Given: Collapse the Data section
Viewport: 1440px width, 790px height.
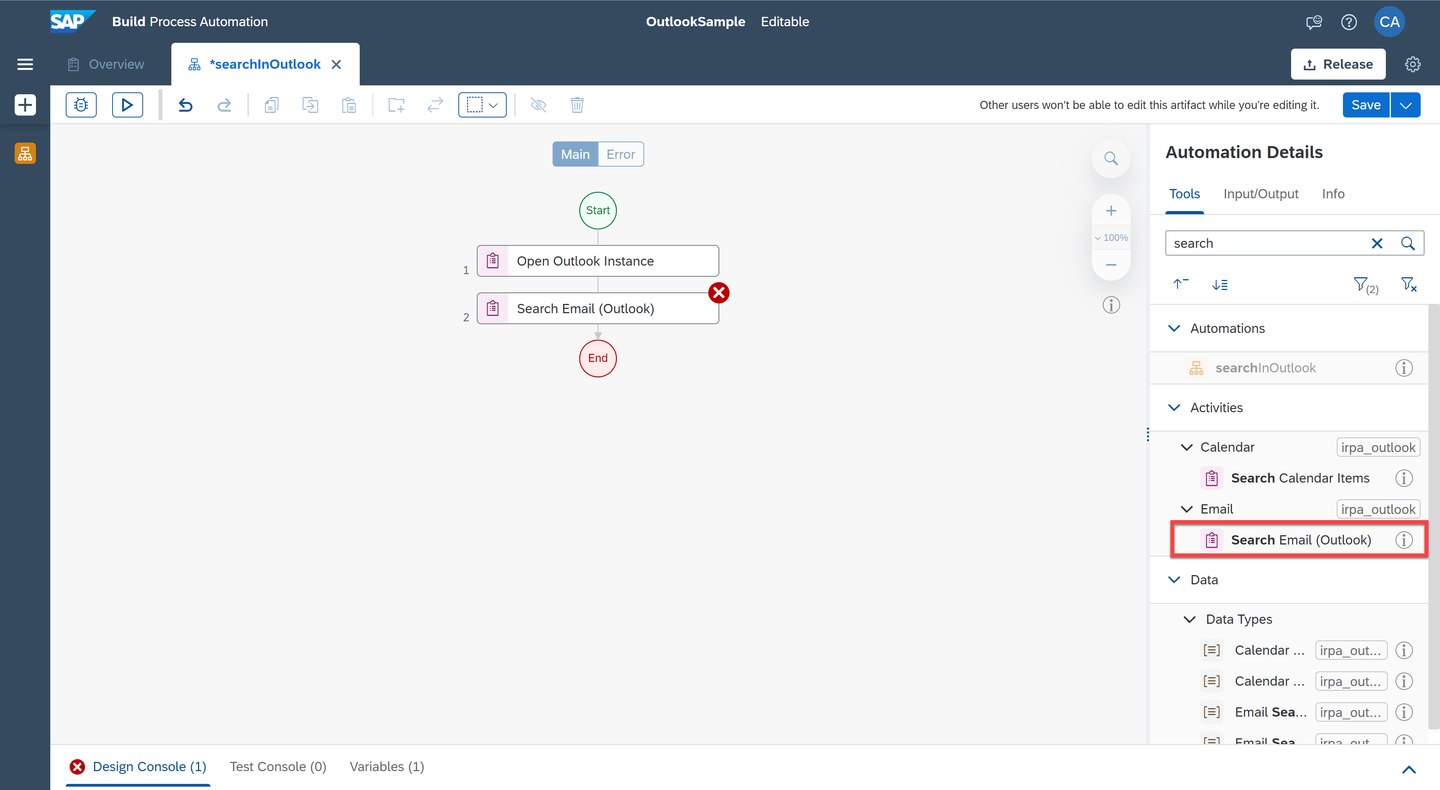Looking at the screenshot, I should point(1175,579).
